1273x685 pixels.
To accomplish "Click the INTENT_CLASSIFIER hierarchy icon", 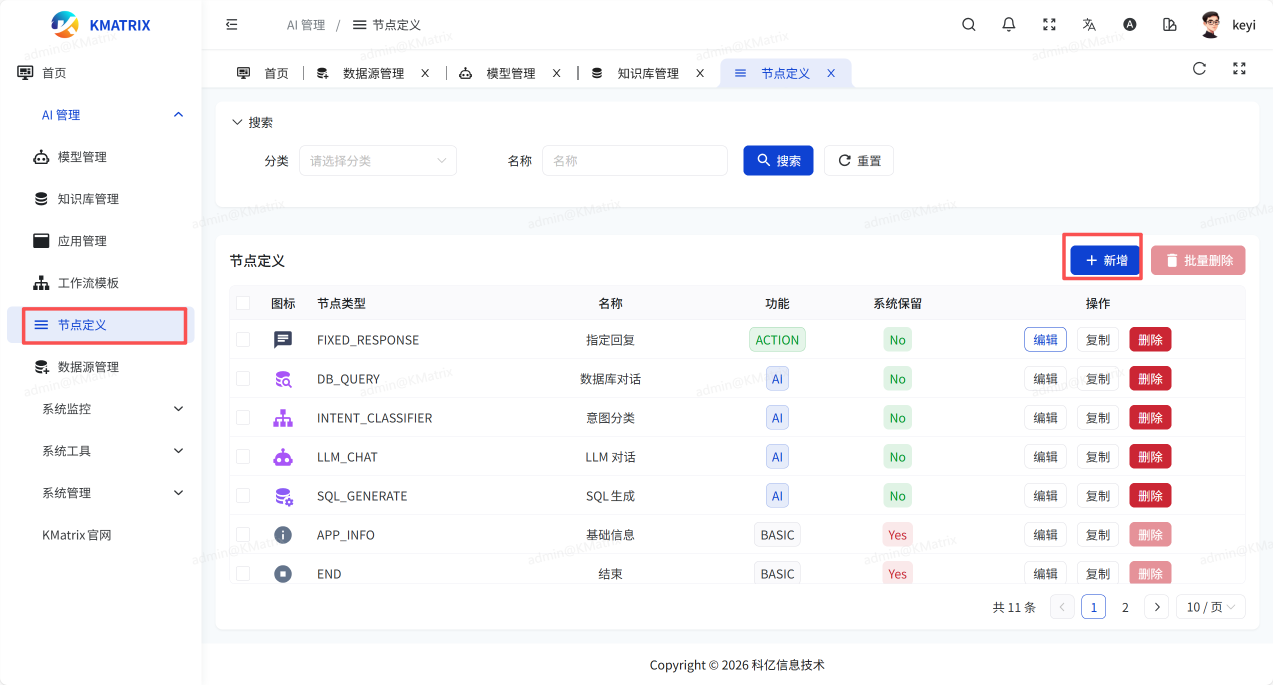I will [283, 418].
